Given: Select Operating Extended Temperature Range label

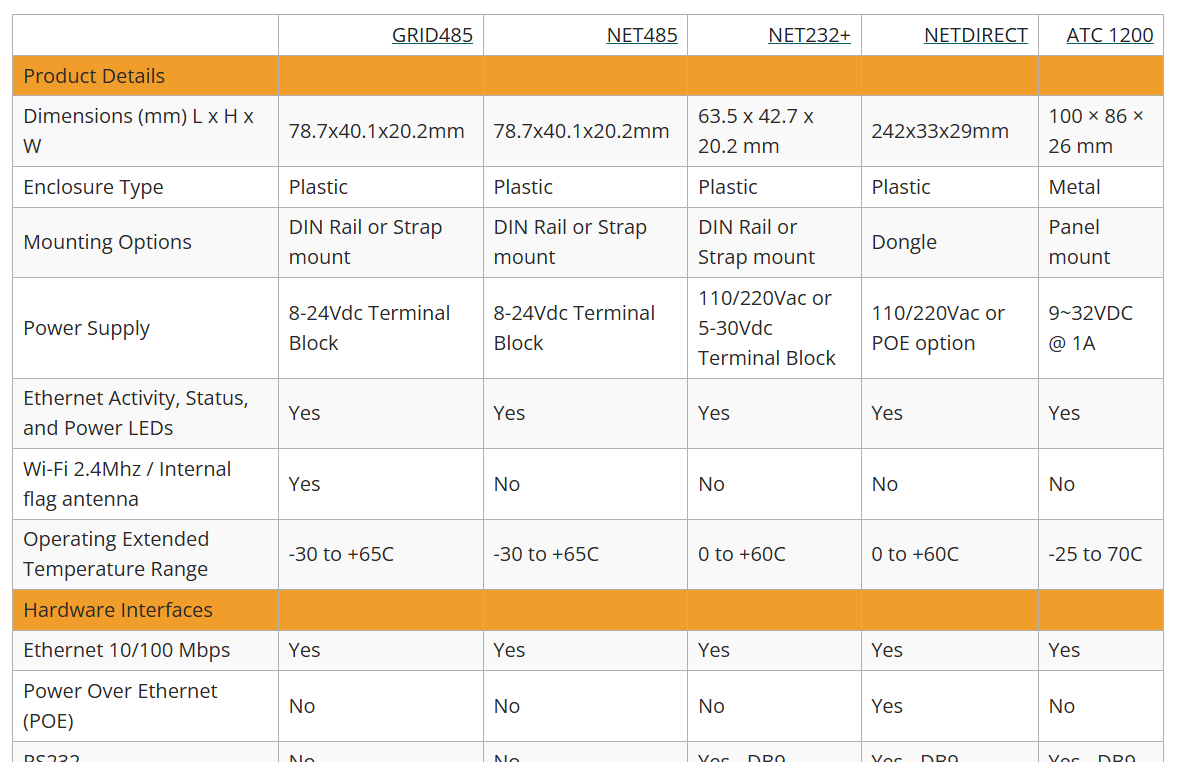Looking at the screenshot, I should (x=146, y=554).
